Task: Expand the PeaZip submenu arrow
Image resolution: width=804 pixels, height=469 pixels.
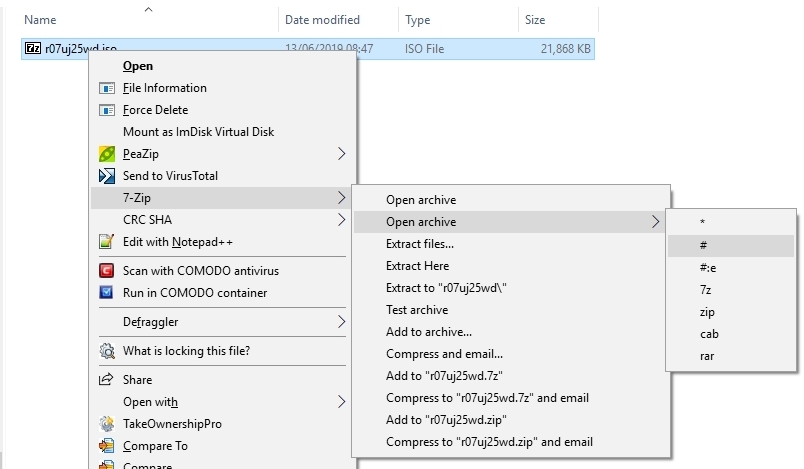Action: tap(341, 154)
